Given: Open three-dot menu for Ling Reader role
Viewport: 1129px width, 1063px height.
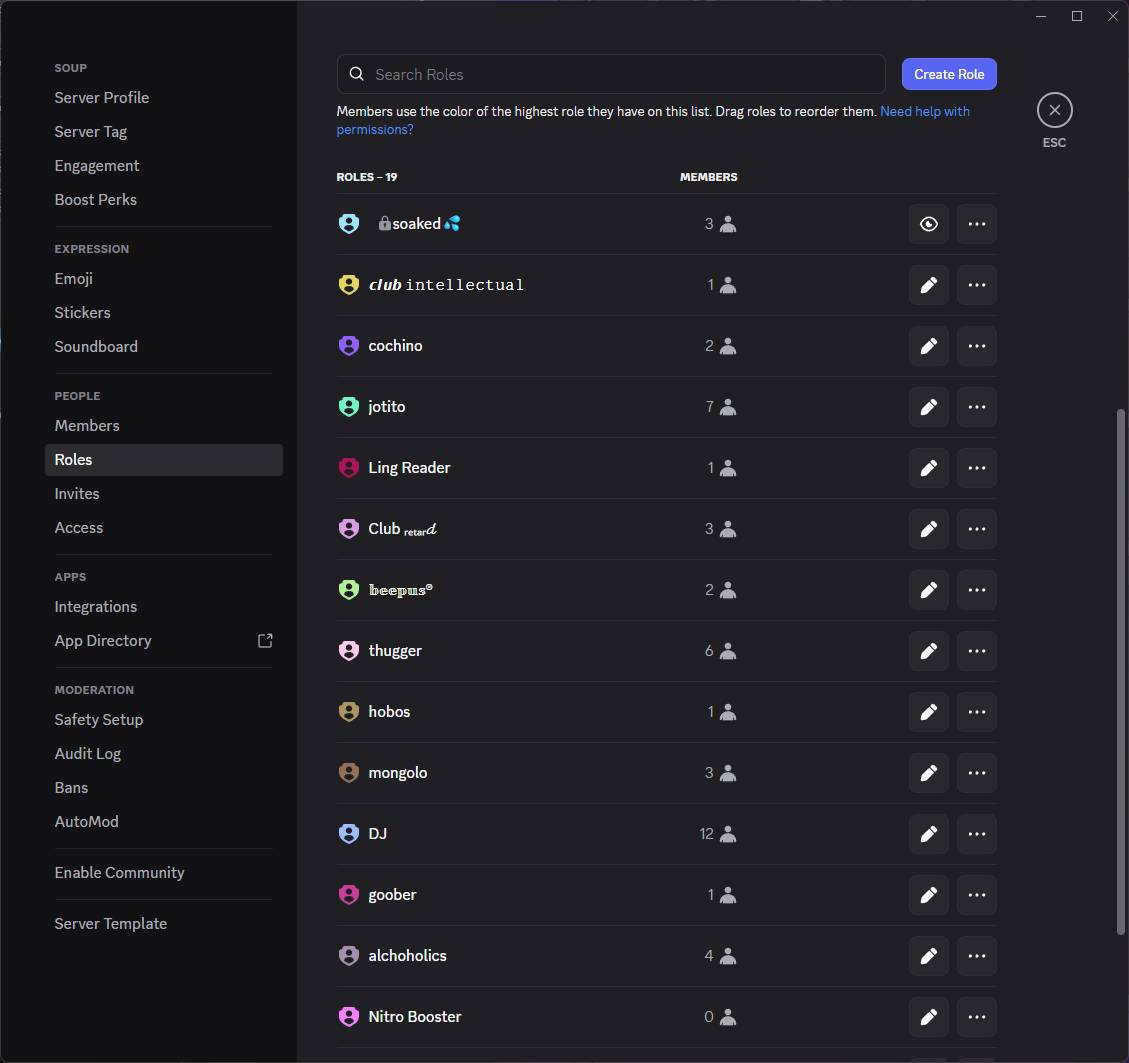Looking at the screenshot, I should click(976, 468).
